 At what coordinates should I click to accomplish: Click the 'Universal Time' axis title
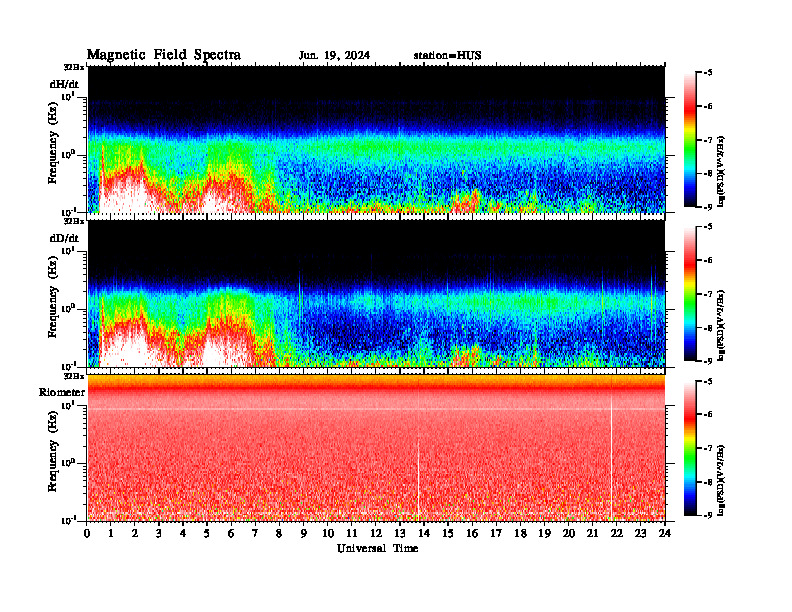377,548
